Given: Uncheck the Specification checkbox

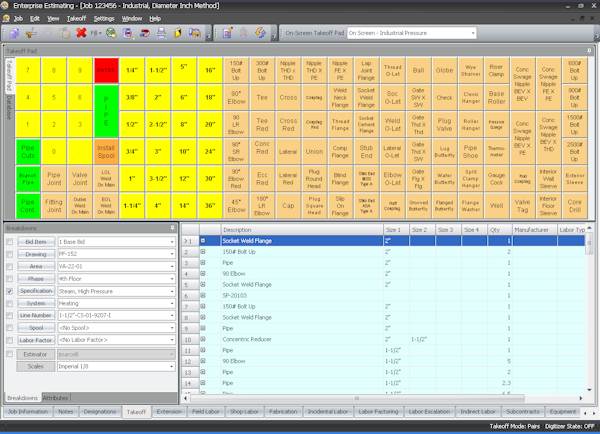Looking at the screenshot, I should click(x=10, y=291).
